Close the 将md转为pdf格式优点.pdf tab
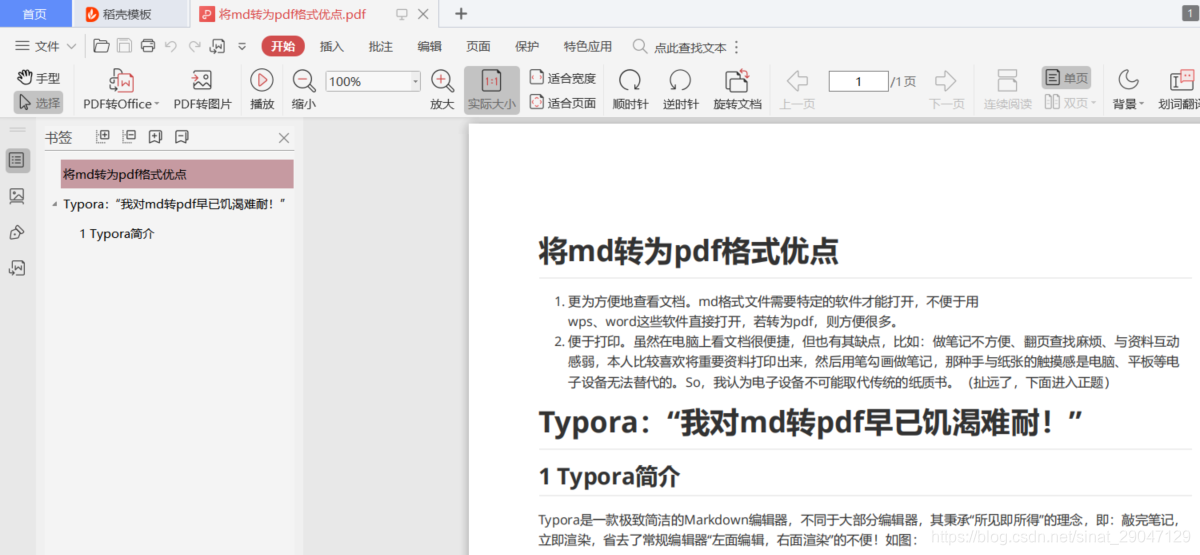This screenshot has height=555, width=1200. point(425,14)
